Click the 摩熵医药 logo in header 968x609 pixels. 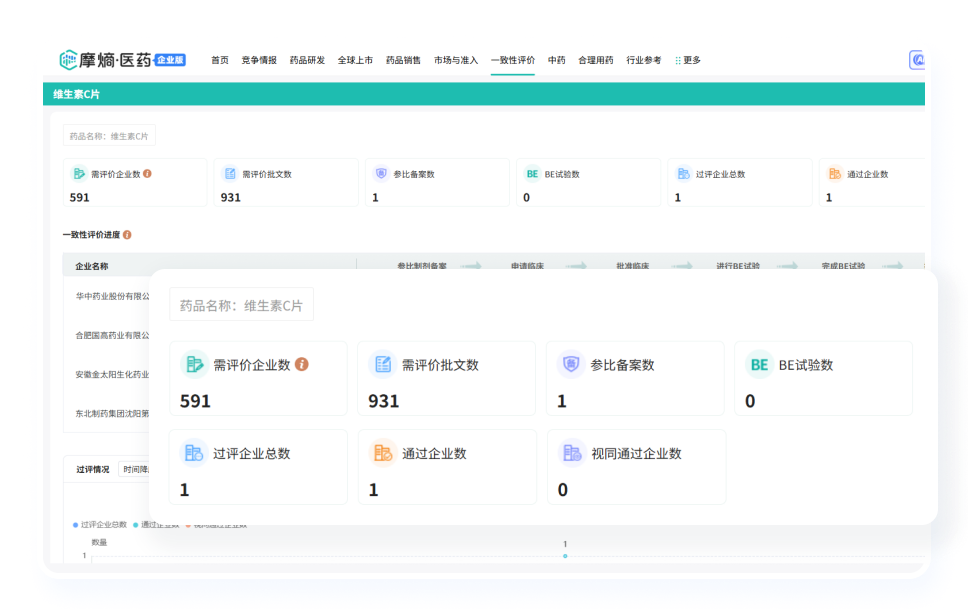pos(122,60)
